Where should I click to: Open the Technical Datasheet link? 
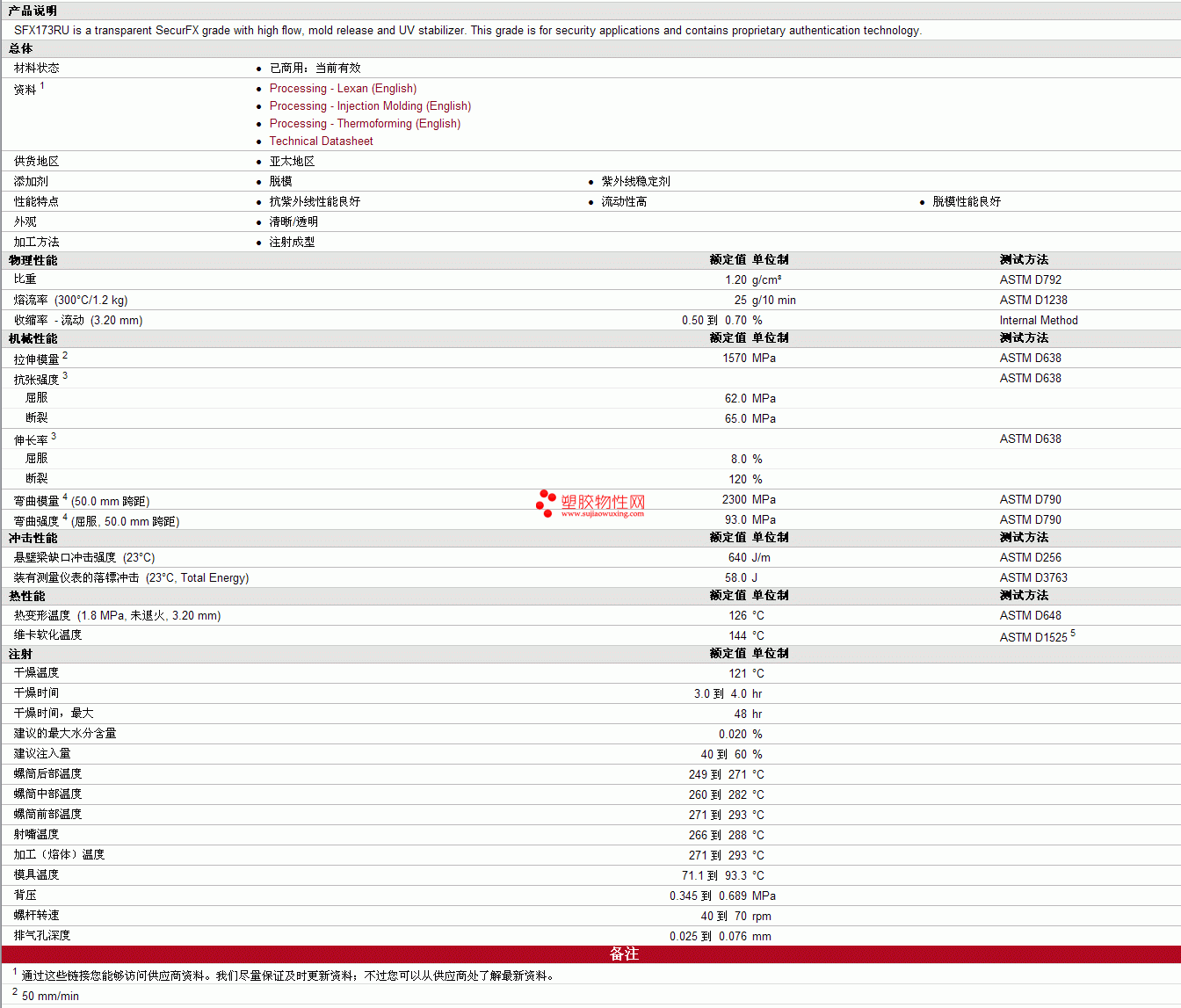tap(321, 141)
